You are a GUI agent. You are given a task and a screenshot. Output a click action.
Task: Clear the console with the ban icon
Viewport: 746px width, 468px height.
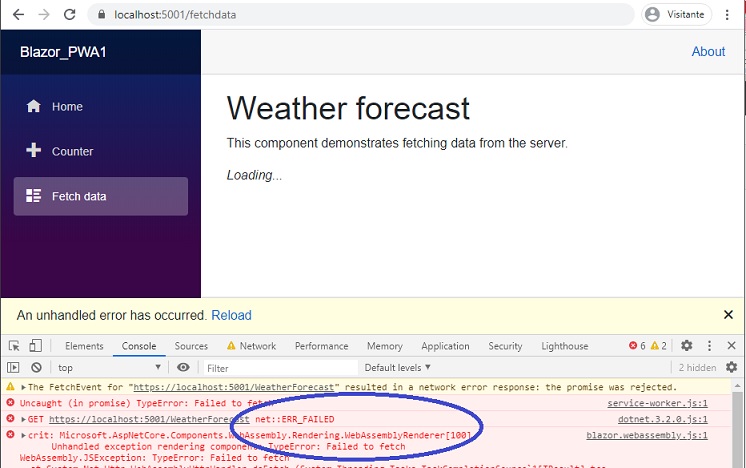click(x=36, y=368)
